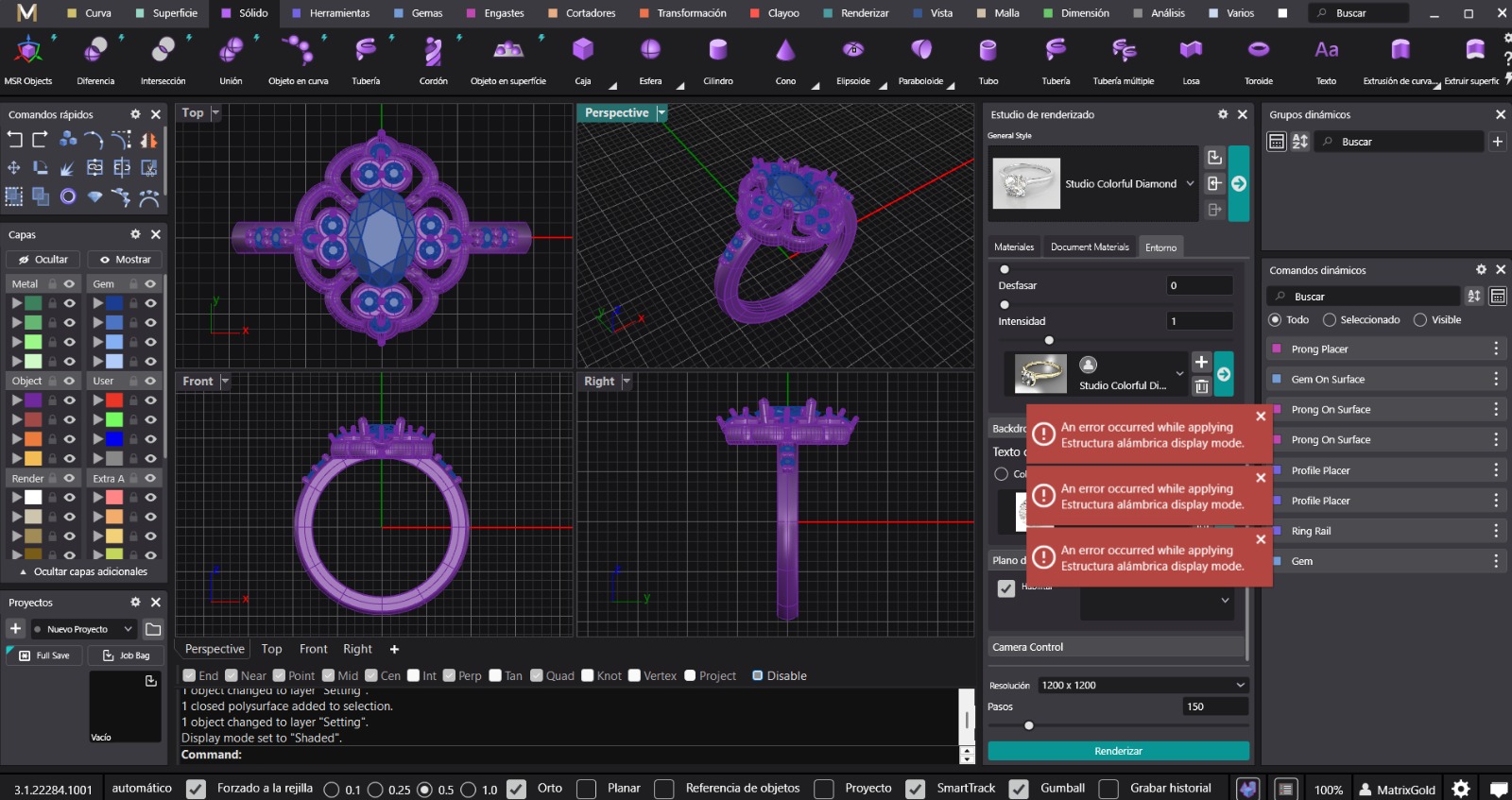Viewport: 1512px width, 800px height.
Task: Toggle the End object snap
Action: pyautogui.click(x=189, y=675)
